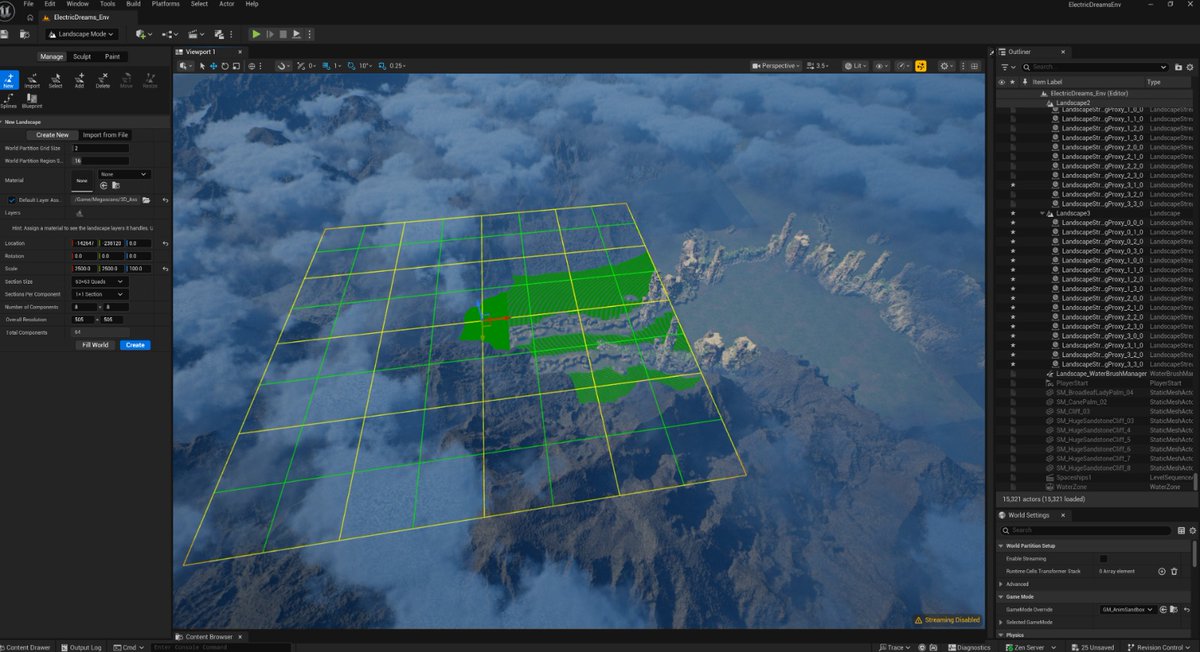Select the New landscape tool

(8, 81)
